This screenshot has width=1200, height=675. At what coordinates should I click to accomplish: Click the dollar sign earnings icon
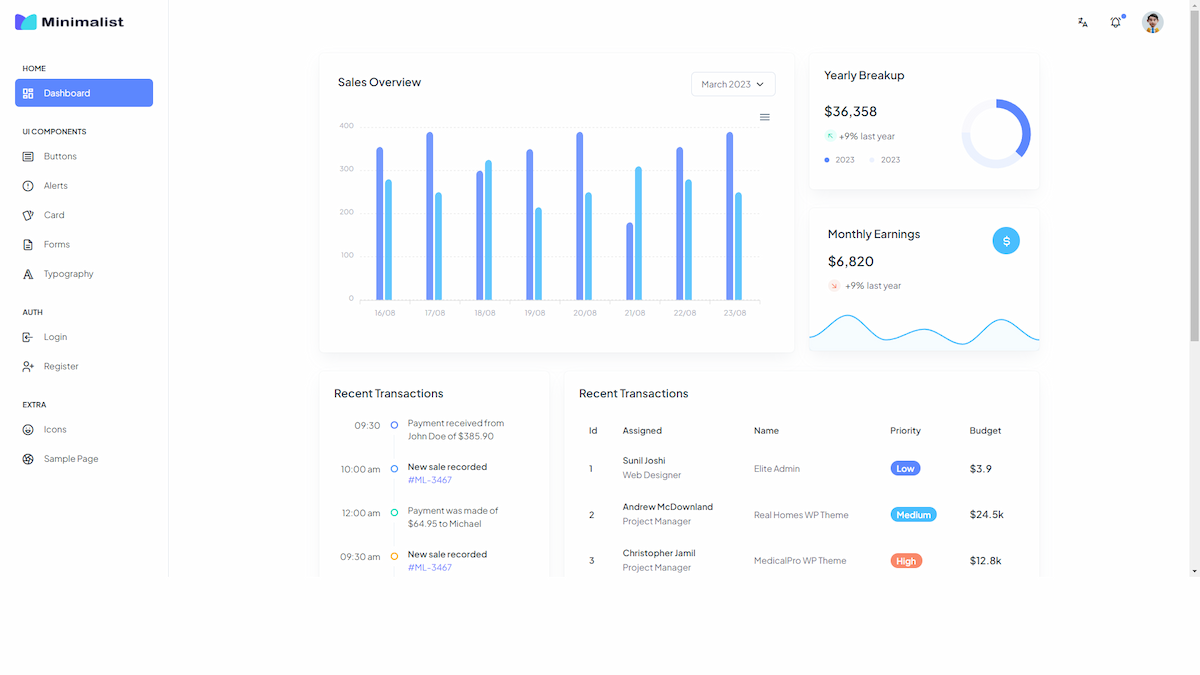click(1006, 240)
